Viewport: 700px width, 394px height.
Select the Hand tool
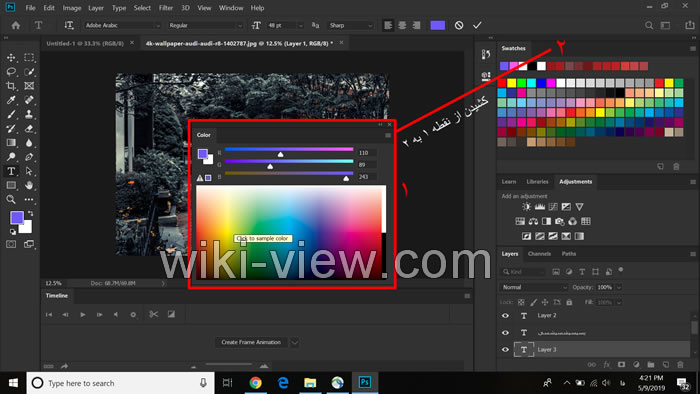[x=29, y=185]
